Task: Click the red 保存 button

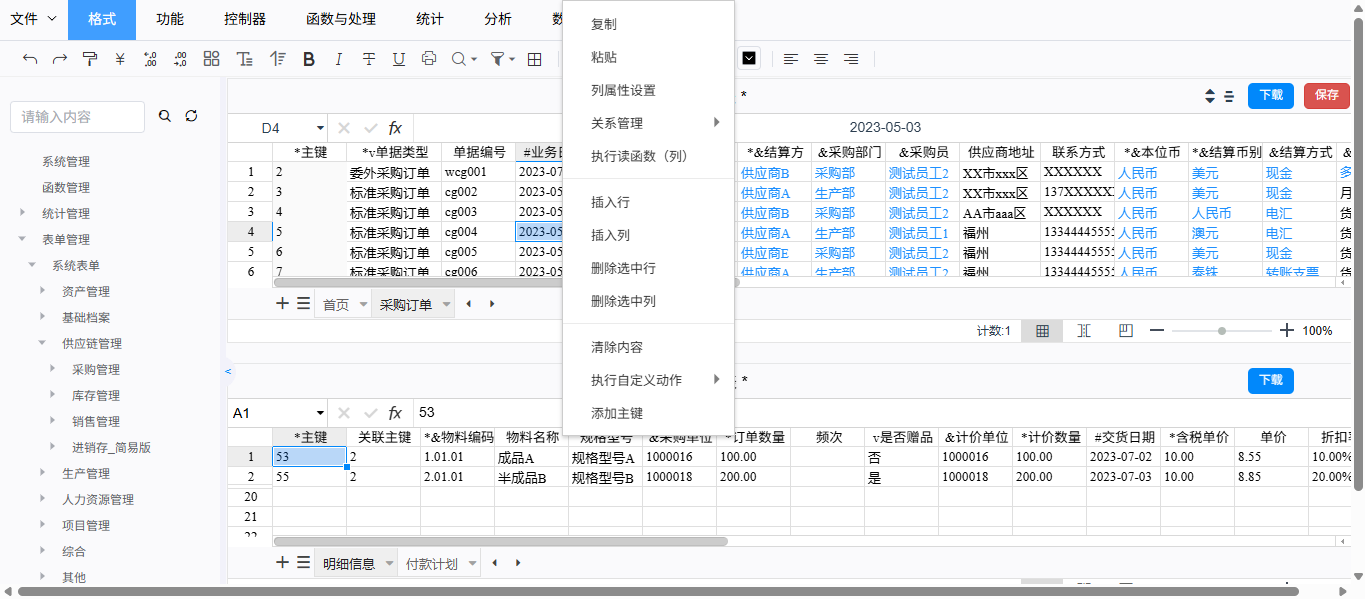Action: 1326,95
